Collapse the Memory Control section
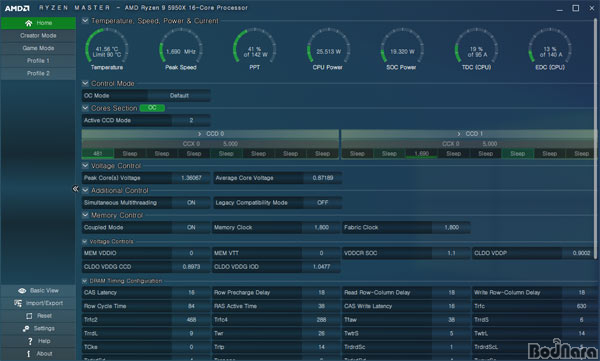Image resolution: width=600 pixels, height=361 pixels. coord(85,215)
